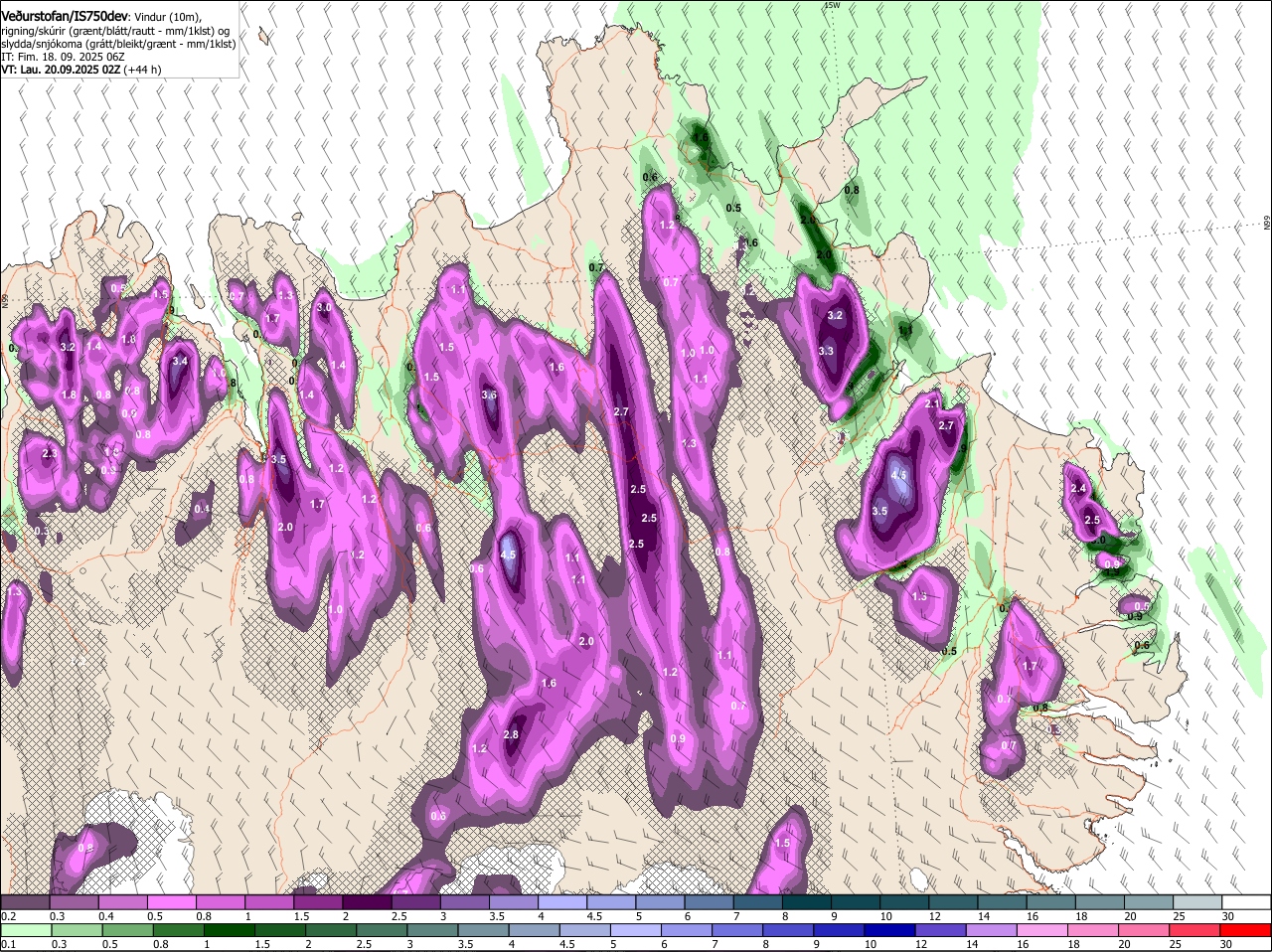Click the 2.3 precipitation value on the map
The width and height of the screenshot is (1272, 952).
[50, 452]
